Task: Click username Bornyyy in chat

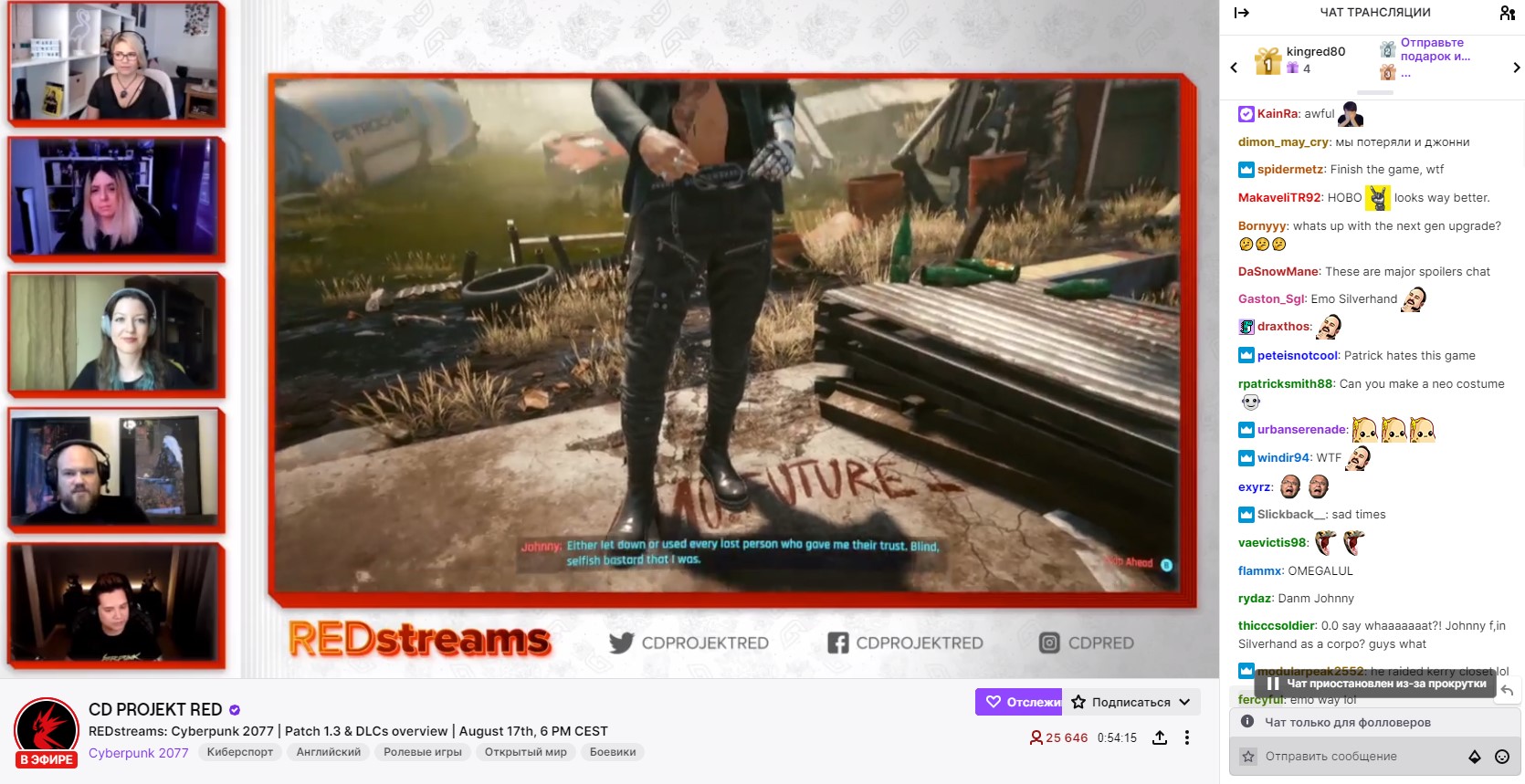Action: (x=1262, y=226)
